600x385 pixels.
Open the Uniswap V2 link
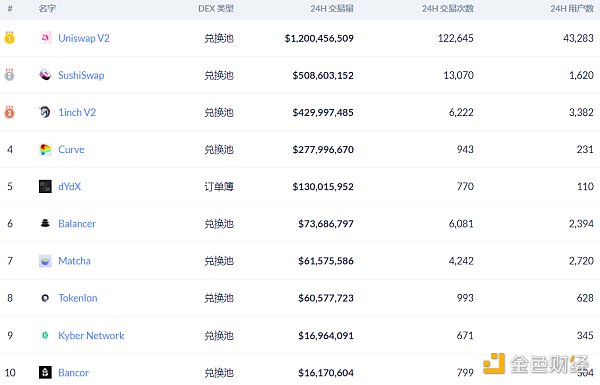(x=84, y=38)
